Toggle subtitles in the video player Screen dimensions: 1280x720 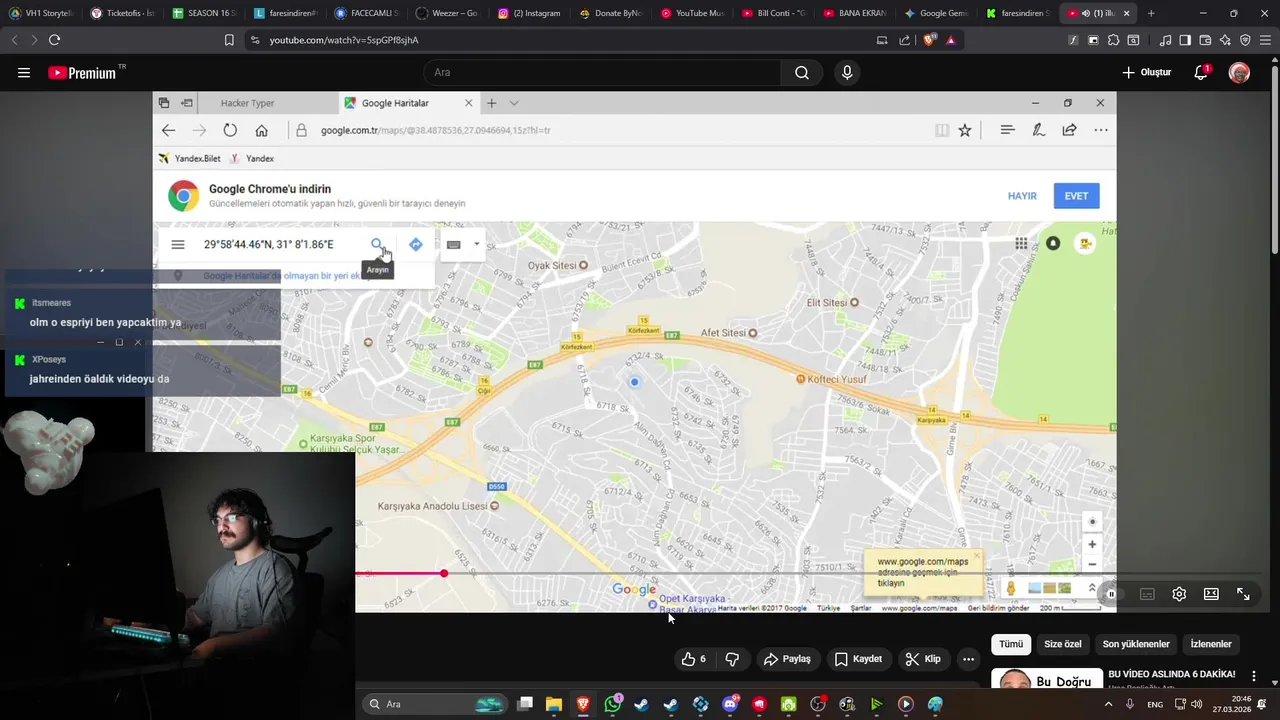click(1147, 594)
